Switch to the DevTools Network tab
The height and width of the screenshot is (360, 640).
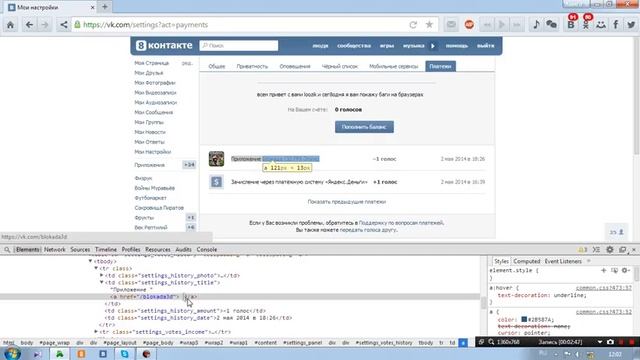54,249
